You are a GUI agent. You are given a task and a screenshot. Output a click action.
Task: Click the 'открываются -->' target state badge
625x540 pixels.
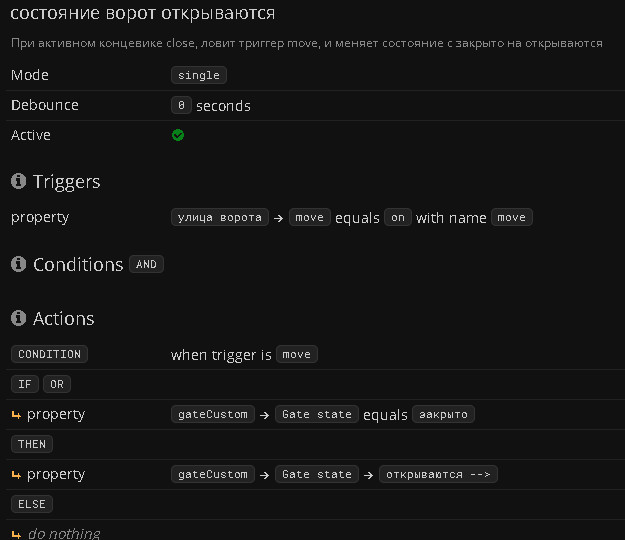439,474
